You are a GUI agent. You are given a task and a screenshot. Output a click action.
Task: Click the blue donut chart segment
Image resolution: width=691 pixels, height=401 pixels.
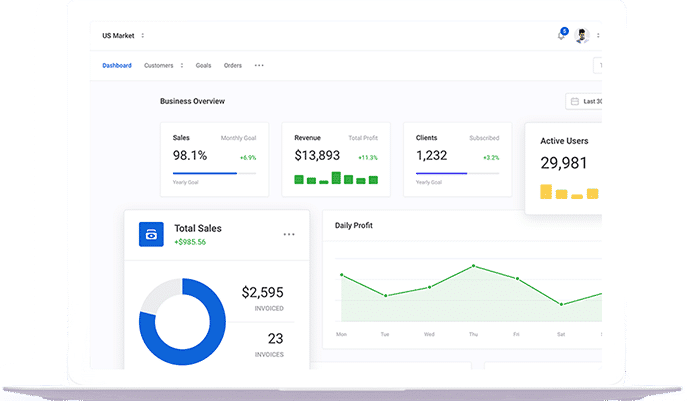click(x=160, y=340)
